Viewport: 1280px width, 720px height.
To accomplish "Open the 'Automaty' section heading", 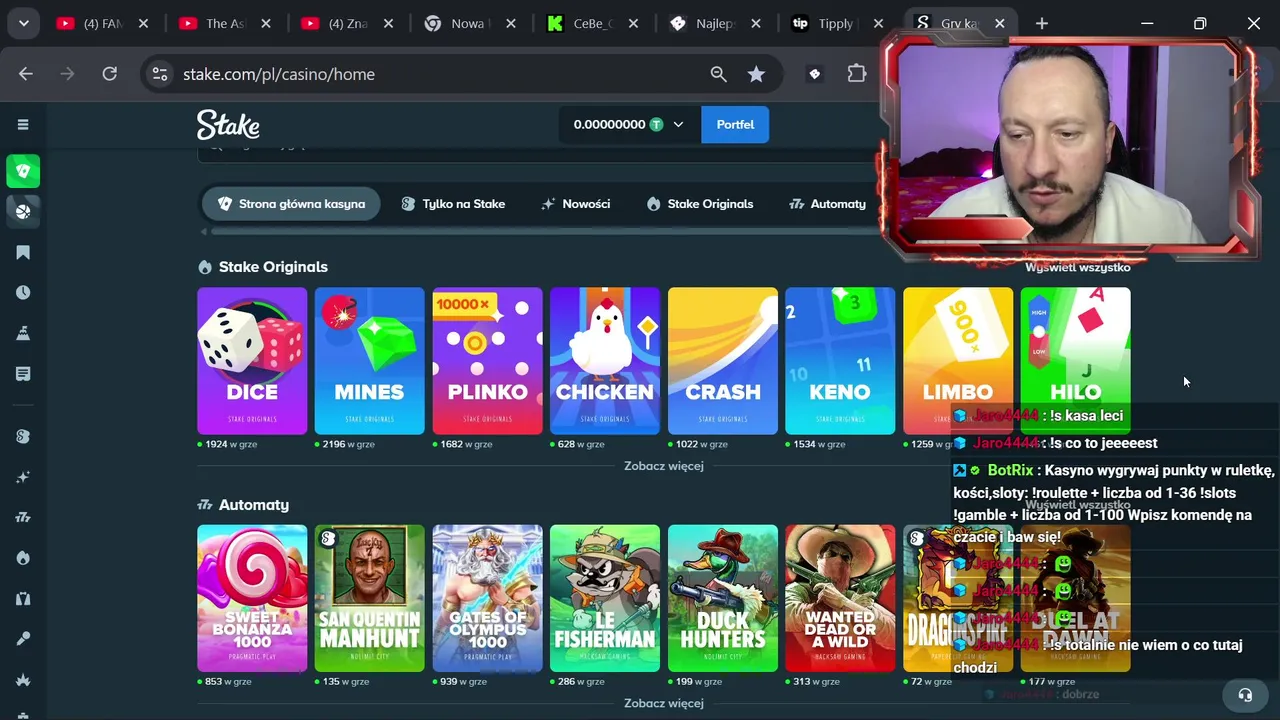I will 254,505.
